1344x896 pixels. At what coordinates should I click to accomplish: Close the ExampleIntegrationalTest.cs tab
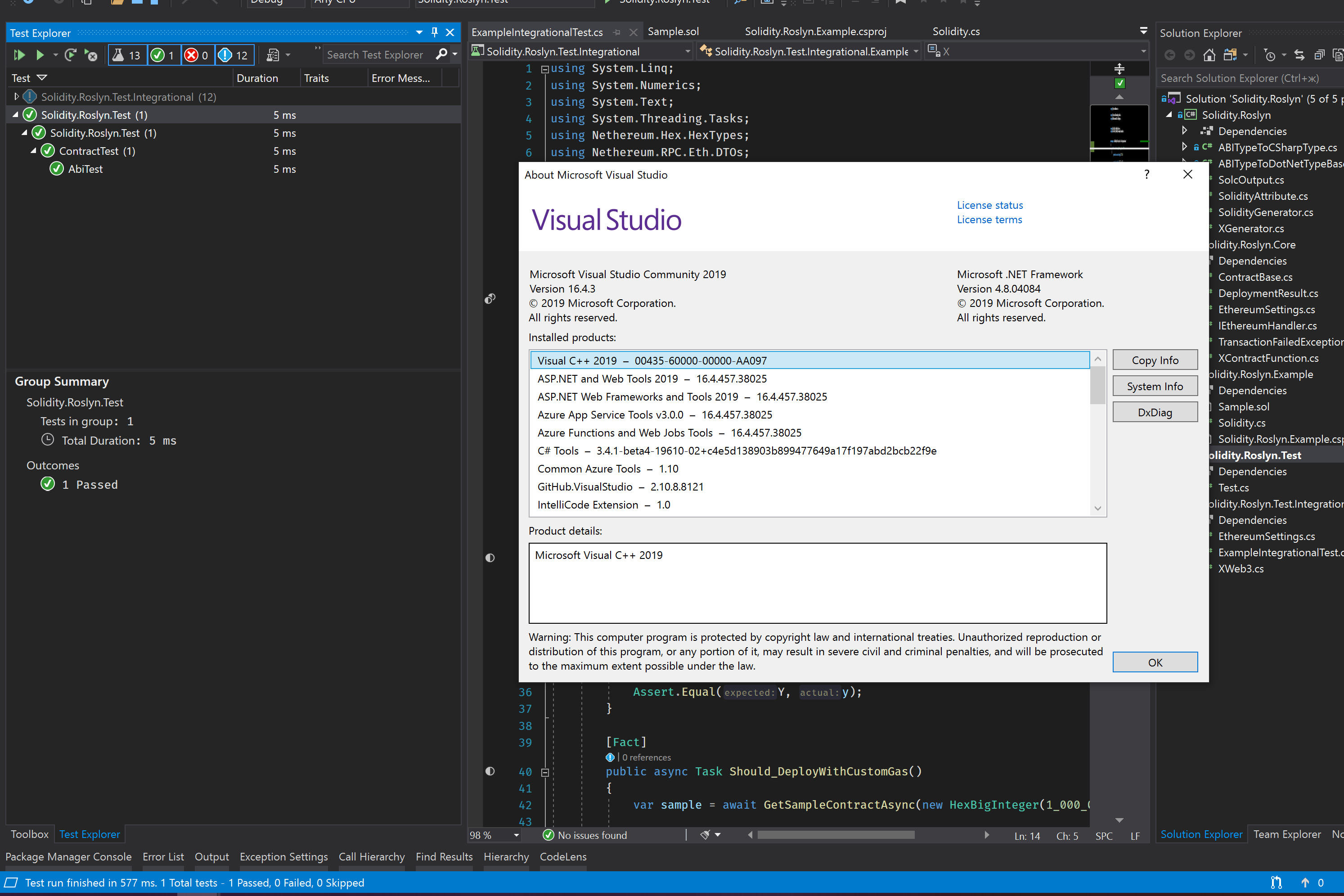pyautogui.click(x=633, y=32)
